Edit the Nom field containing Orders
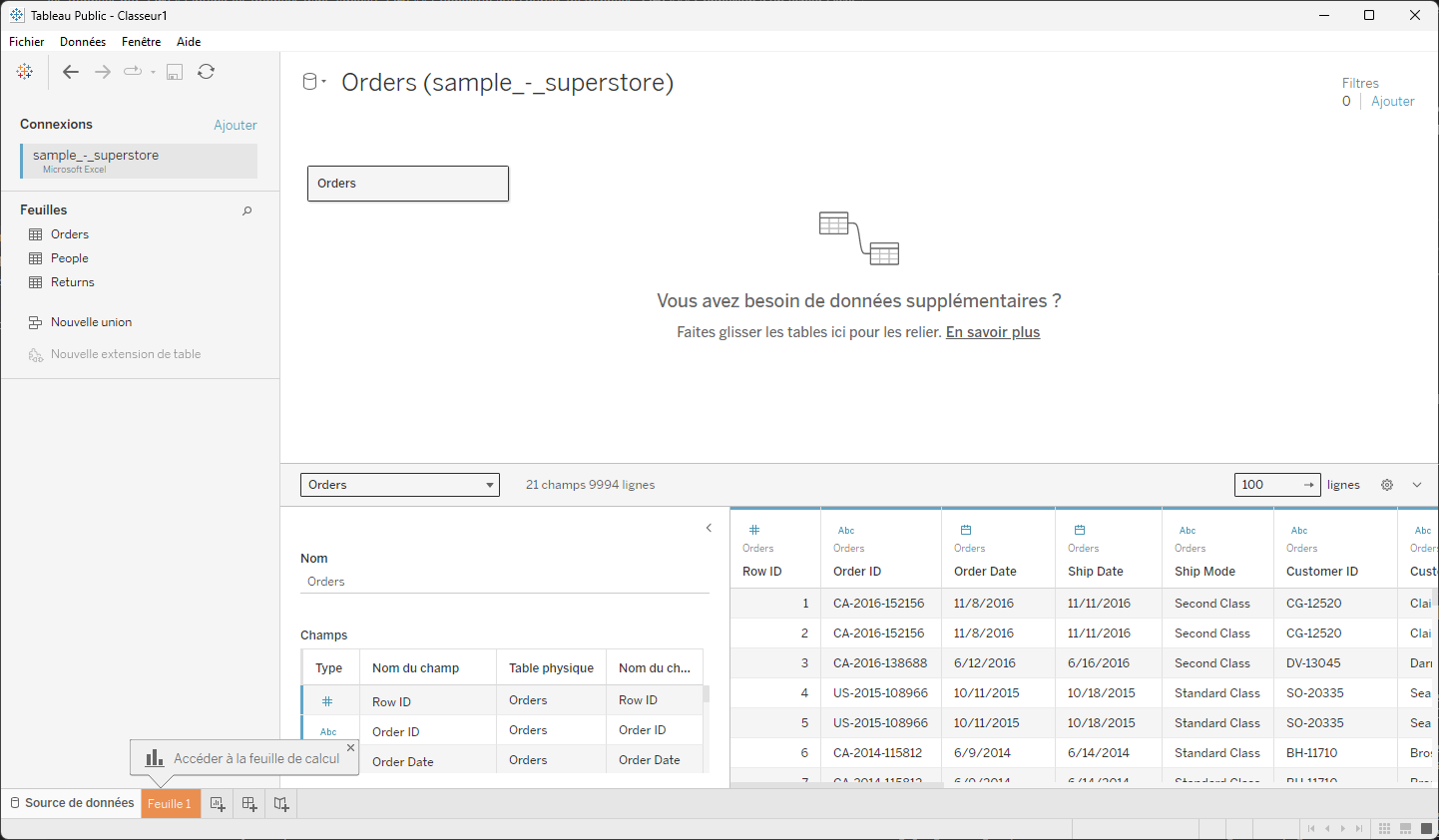 505,582
